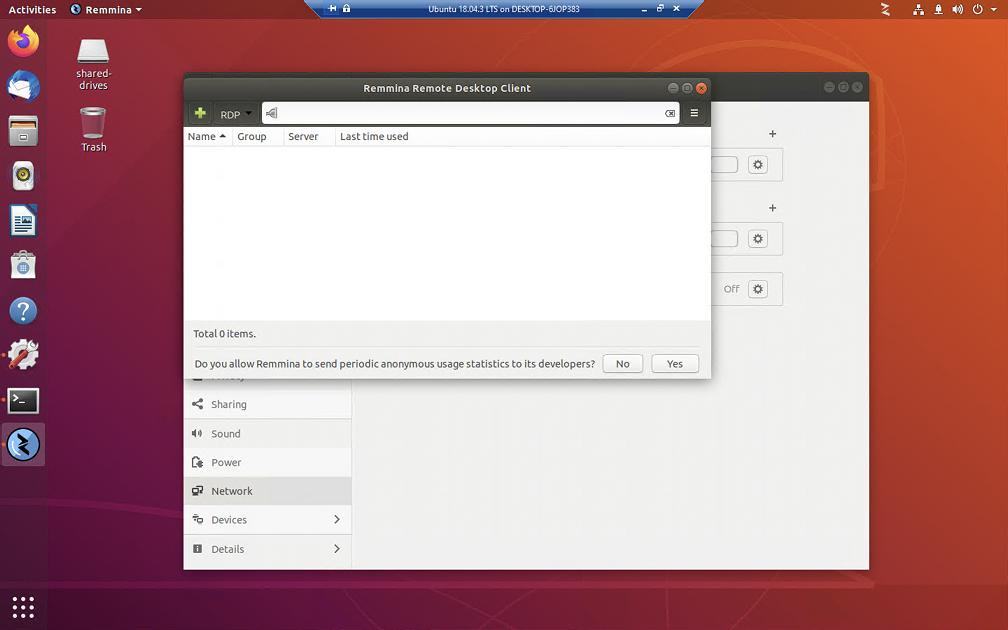Open network status icon in top bar
The image size is (1008, 630).
(919, 9)
